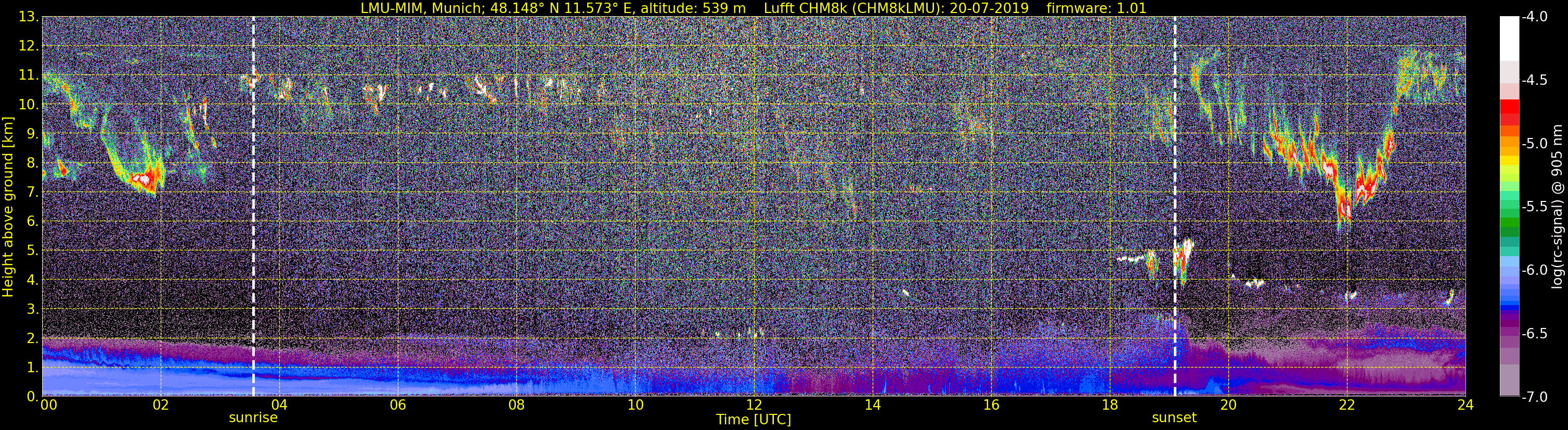
Task: Click the height axis tick 13.
Action: (29, 17)
